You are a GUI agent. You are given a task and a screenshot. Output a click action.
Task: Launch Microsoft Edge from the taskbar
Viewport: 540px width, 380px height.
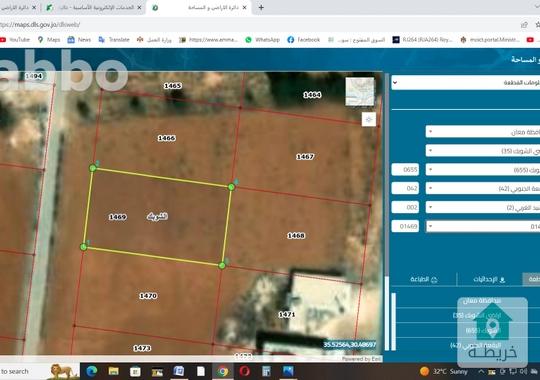pyautogui.click(x=92, y=371)
